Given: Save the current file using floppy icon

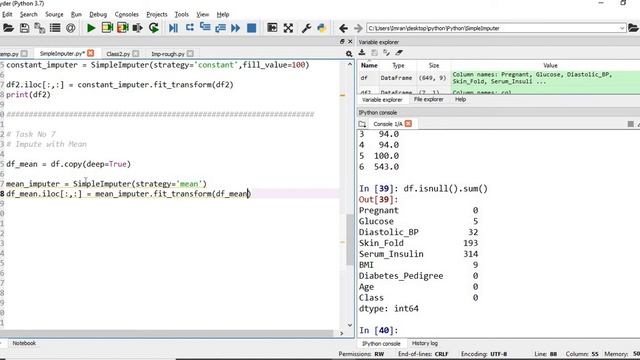Looking at the screenshot, I should click(24, 28).
